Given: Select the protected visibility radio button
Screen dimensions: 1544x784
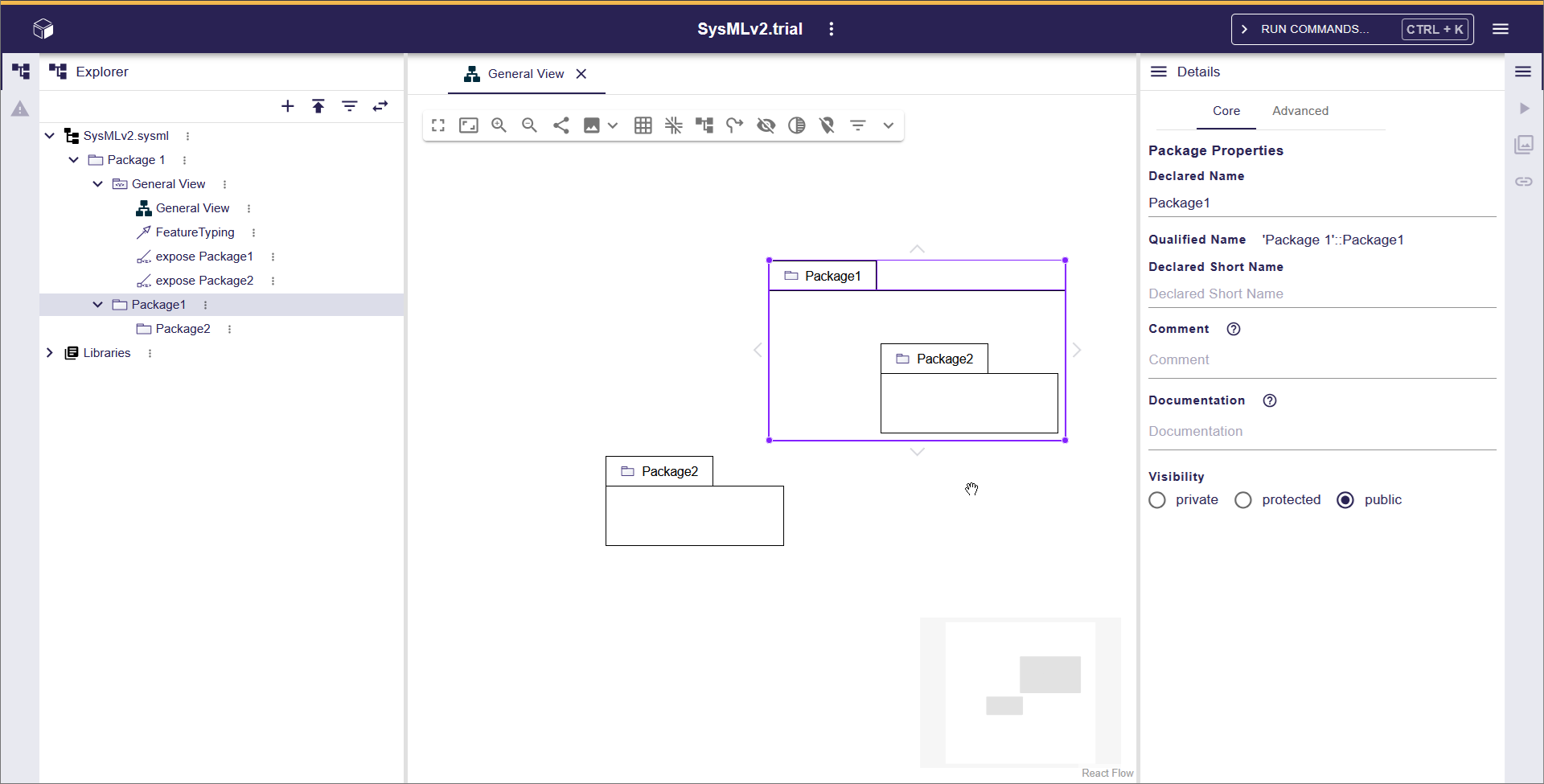Looking at the screenshot, I should [x=1243, y=500].
